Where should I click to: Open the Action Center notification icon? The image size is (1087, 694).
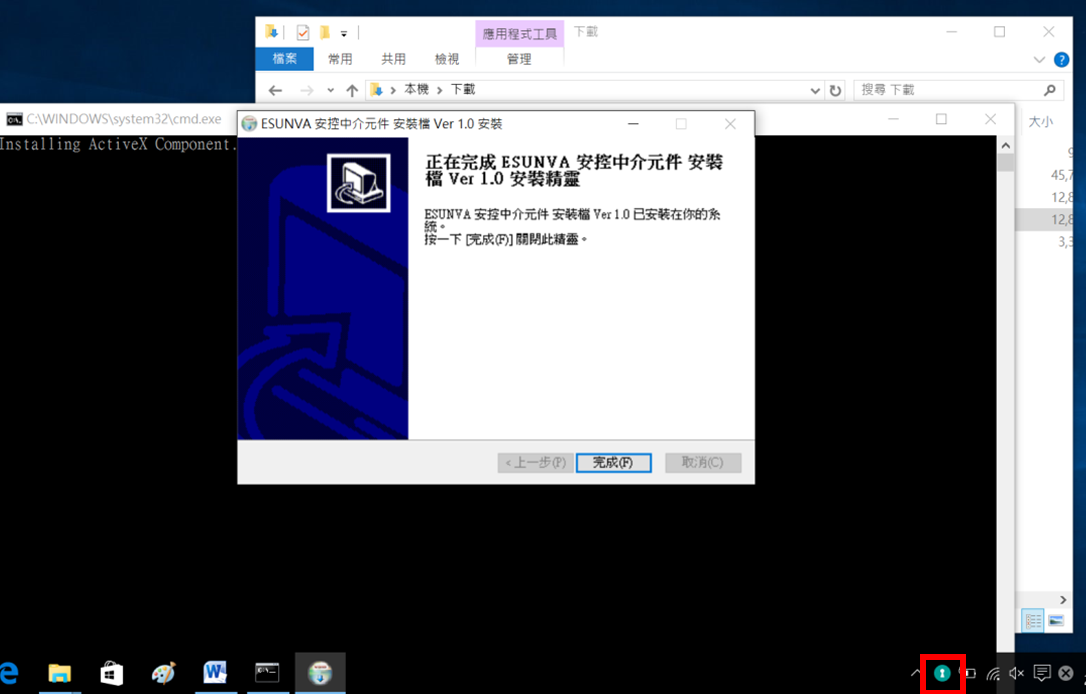(x=1041, y=673)
